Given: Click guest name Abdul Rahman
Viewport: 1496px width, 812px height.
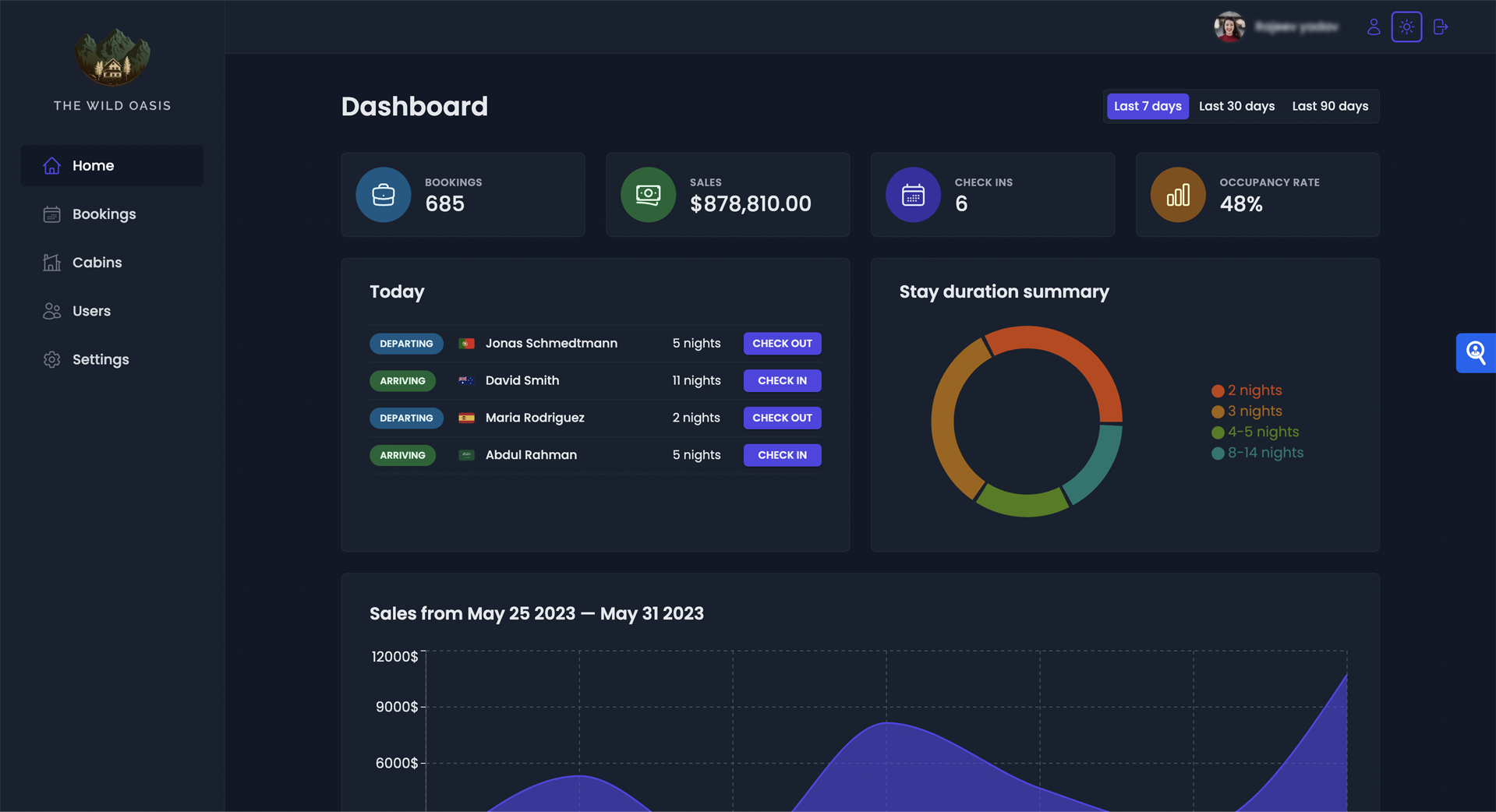Looking at the screenshot, I should coord(531,455).
